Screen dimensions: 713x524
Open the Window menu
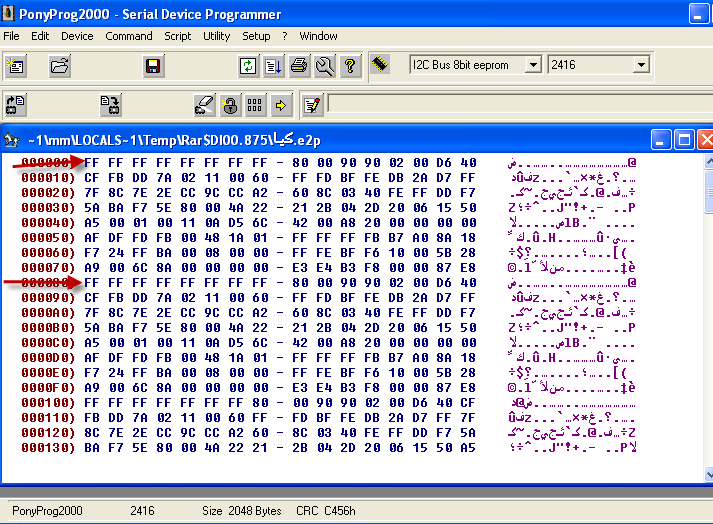click(318, 36)
